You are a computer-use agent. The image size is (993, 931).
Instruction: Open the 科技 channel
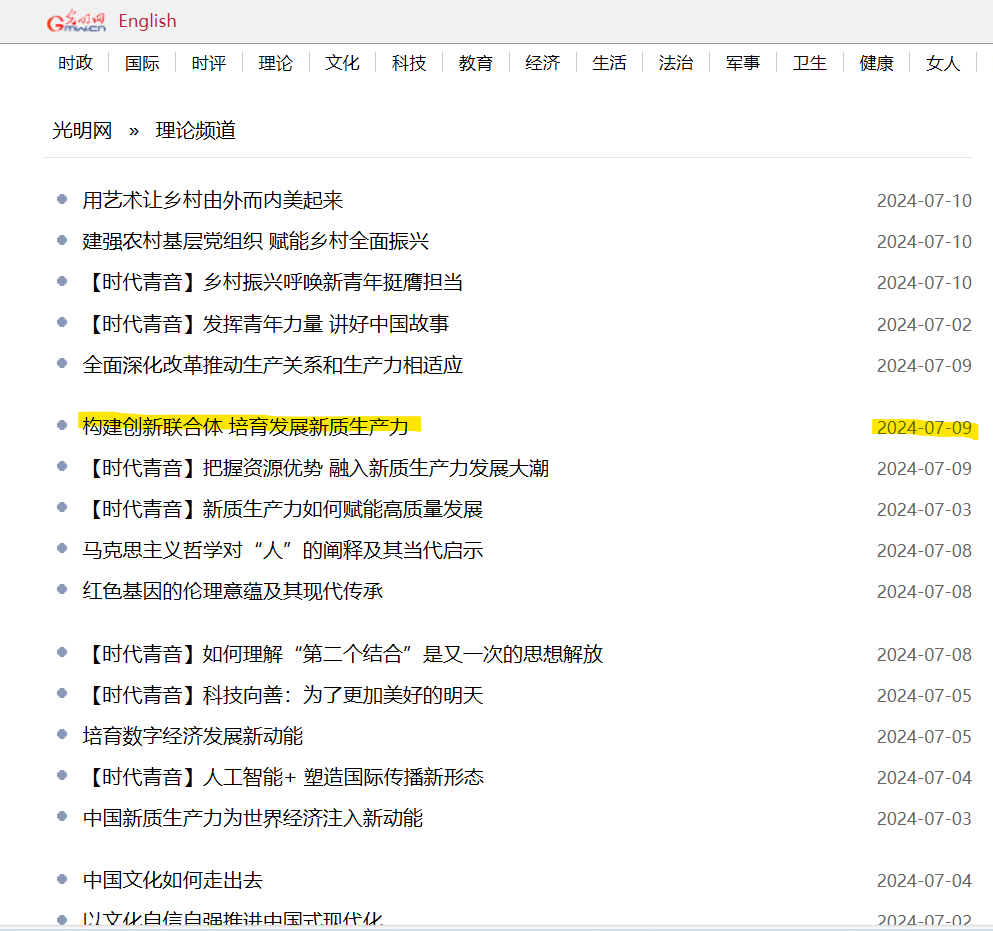[x=409, y=63]
